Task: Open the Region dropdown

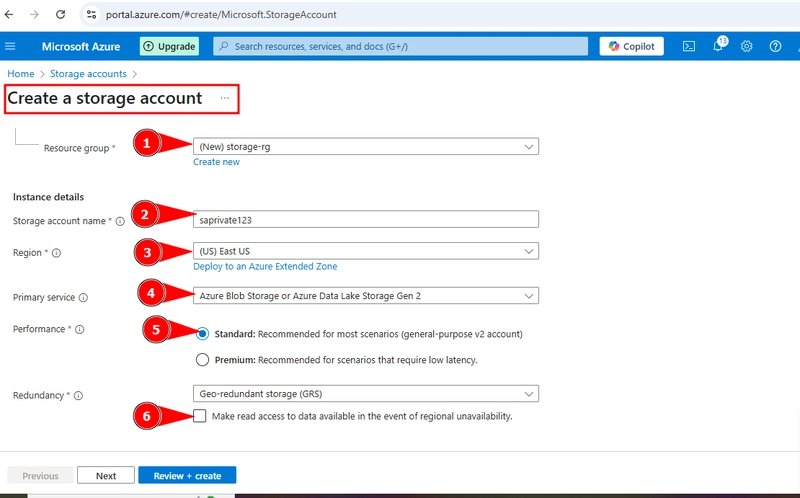Action: pyautogui.click(x=366, y=251)
